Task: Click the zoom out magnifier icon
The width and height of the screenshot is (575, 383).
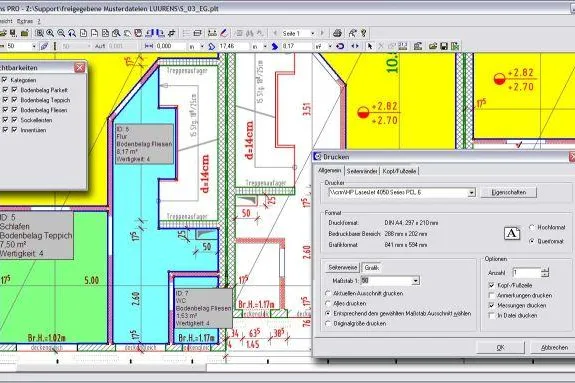Action: (x=61, y=33)
